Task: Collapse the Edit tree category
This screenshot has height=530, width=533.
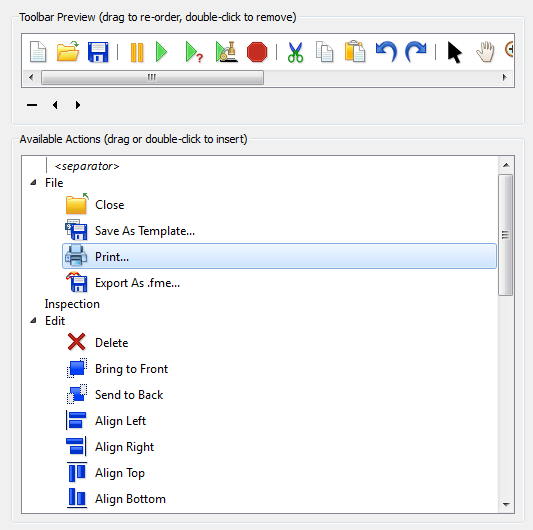Action: coord(33,321)
